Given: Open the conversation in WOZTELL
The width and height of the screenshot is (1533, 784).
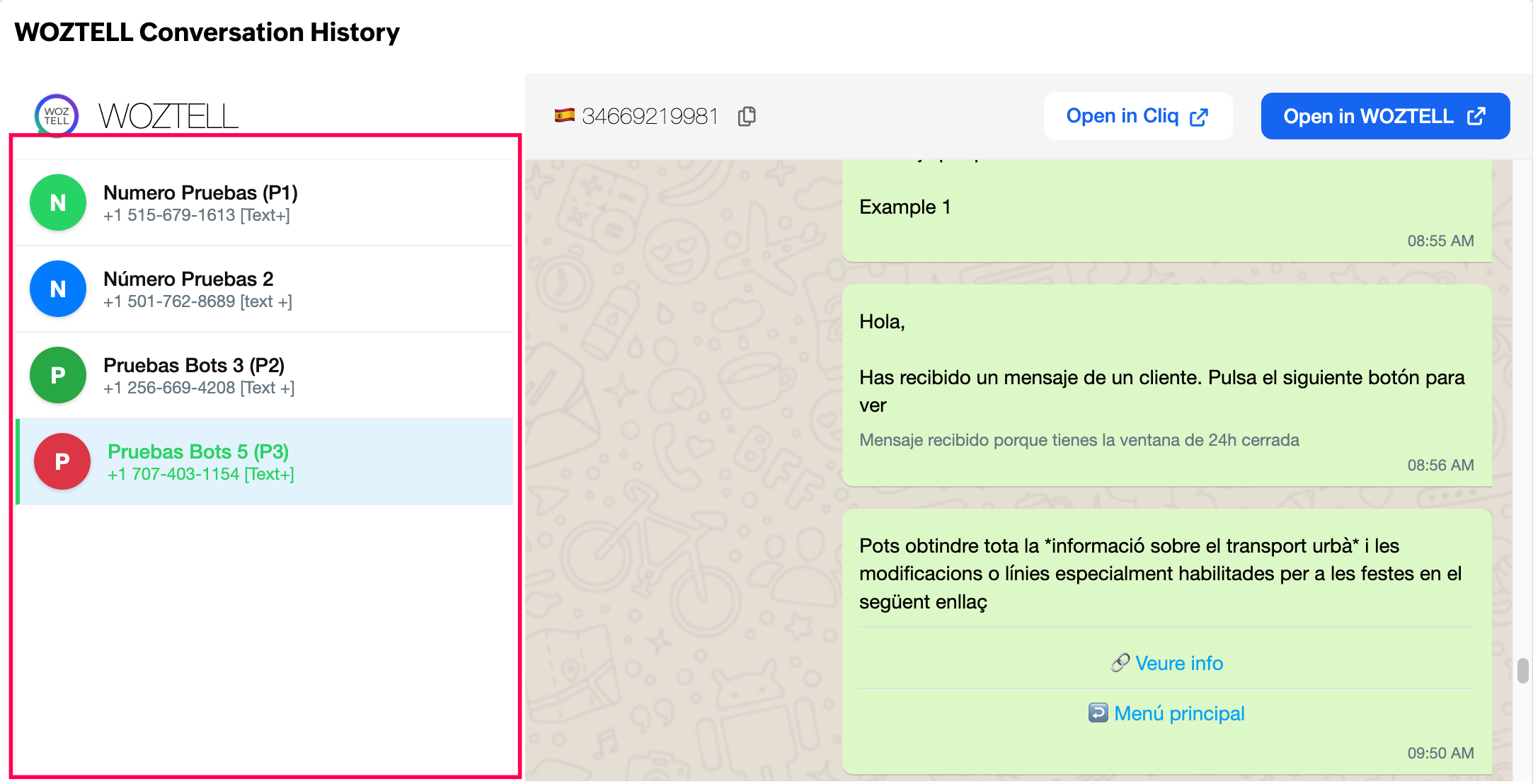Looking at the screenshot, I should click(1368, 116).
